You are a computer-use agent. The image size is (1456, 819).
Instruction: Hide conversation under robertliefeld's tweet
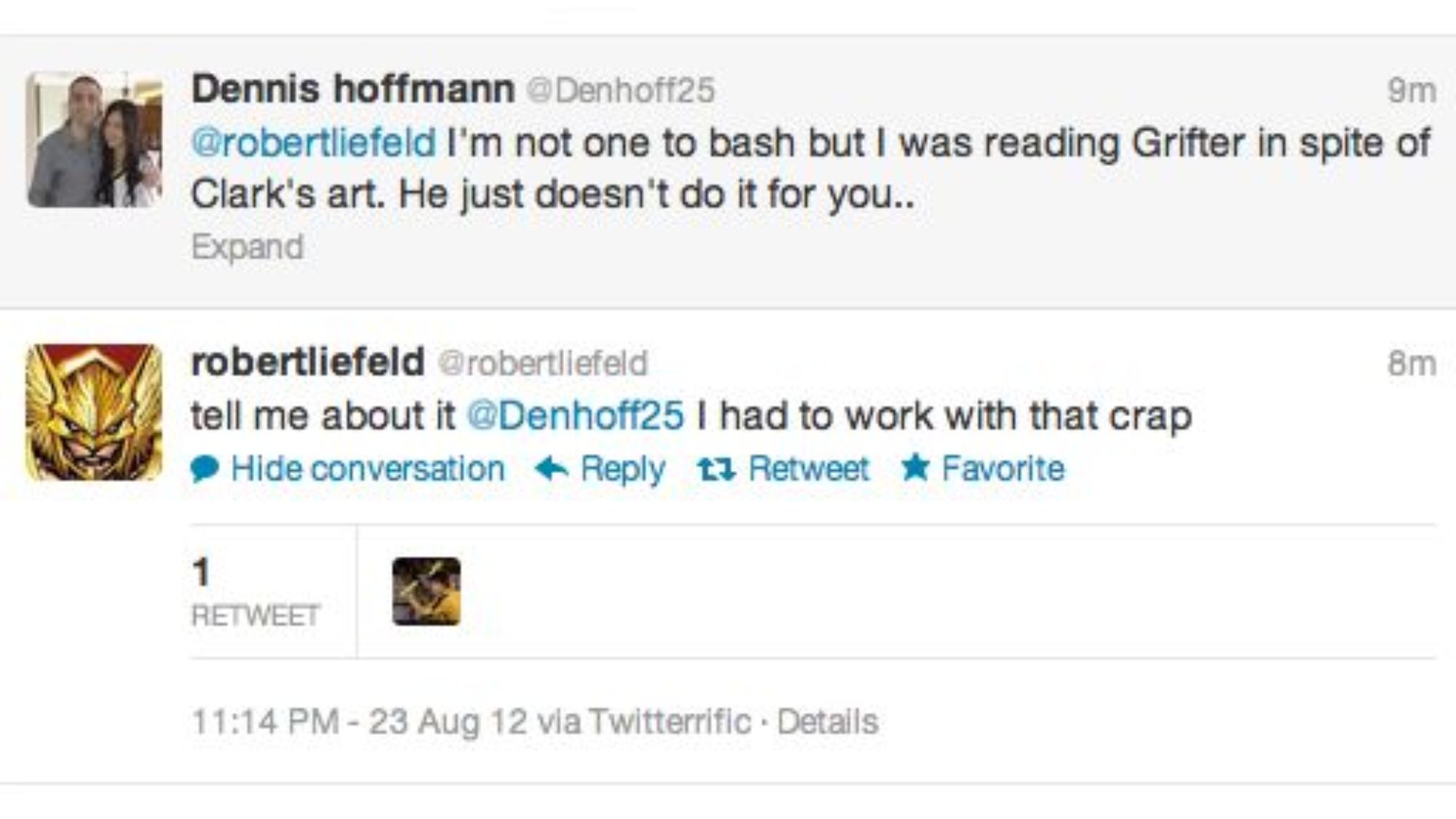coord(368,469)
